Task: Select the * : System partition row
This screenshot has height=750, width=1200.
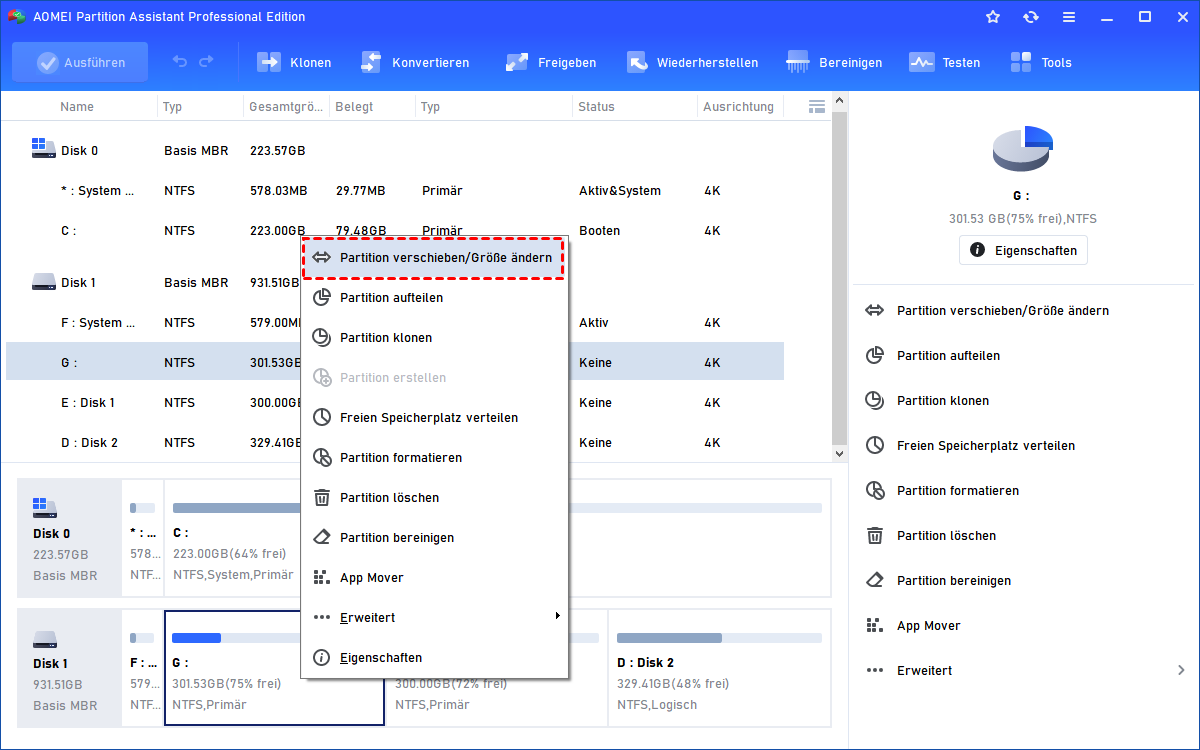Action: coord(394,191)
